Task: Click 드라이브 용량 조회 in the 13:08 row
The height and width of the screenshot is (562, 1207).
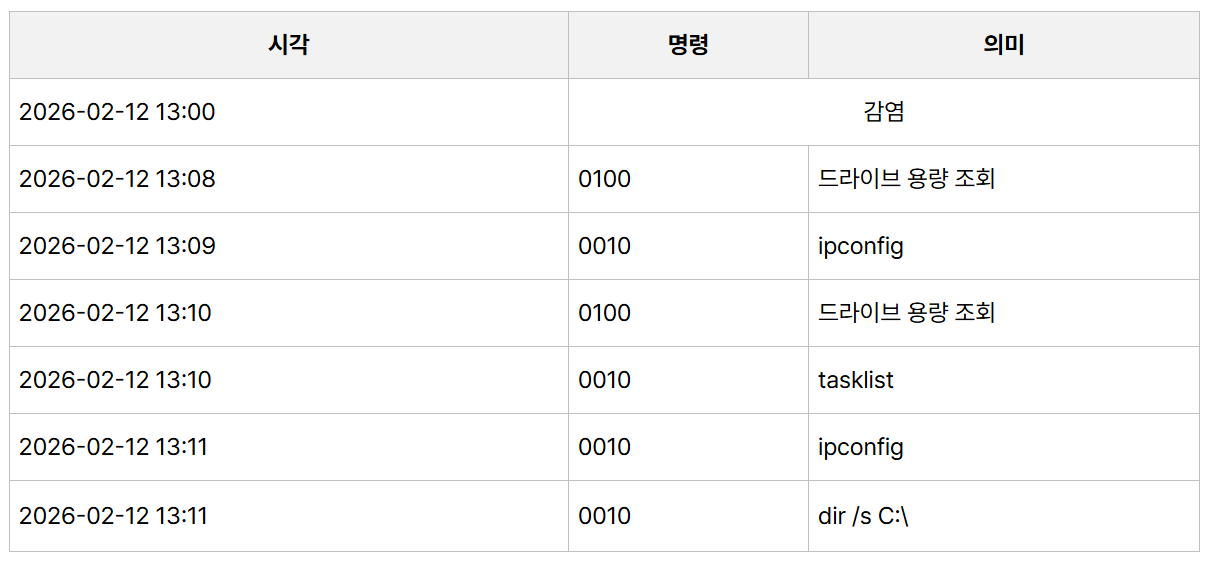Action: click(906, 179)
